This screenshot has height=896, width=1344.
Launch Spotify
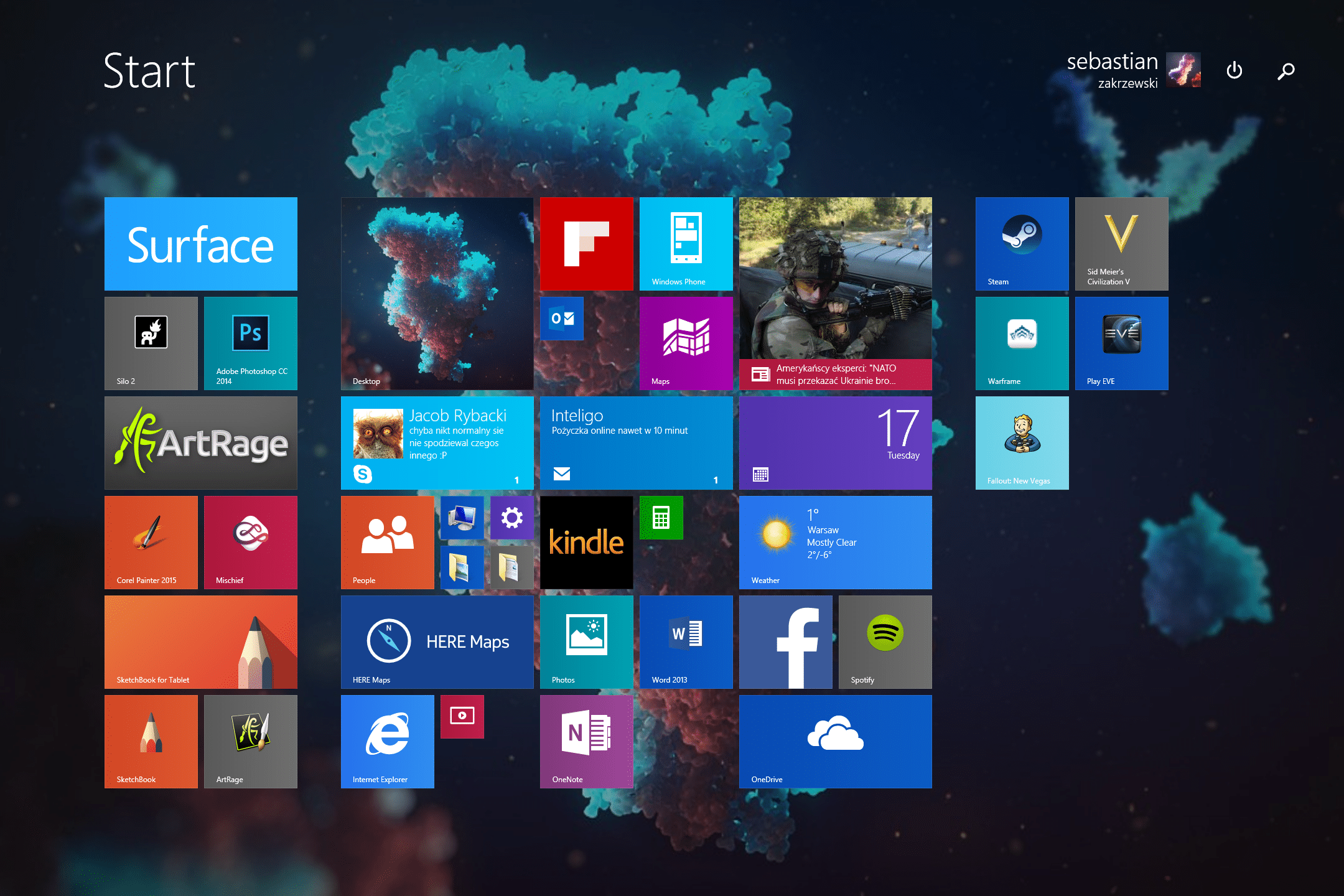point(885,642)
